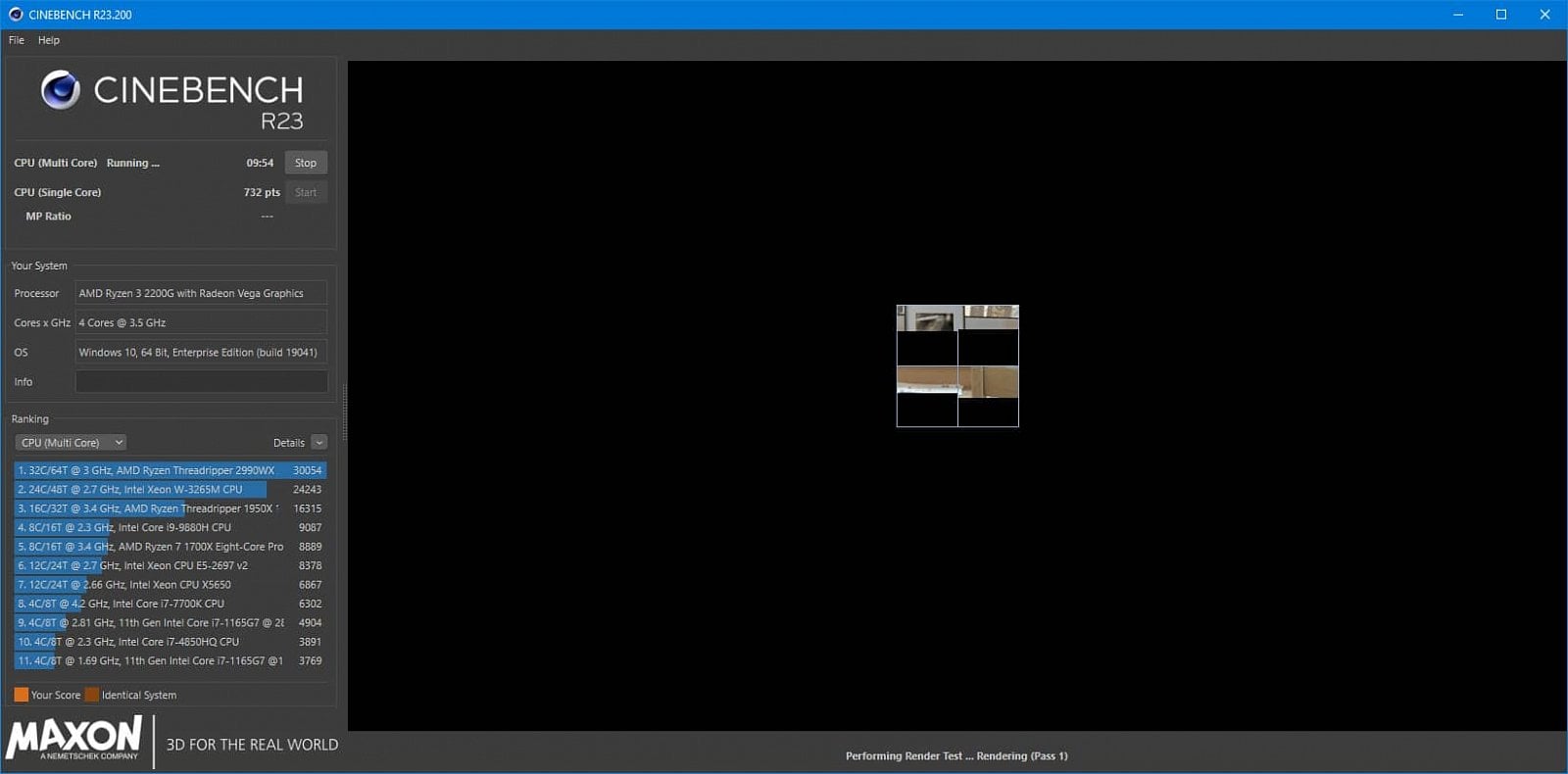The image size is (1568, 774).
Task: Click the Performing Render Test status text
Action: (956, 756)
